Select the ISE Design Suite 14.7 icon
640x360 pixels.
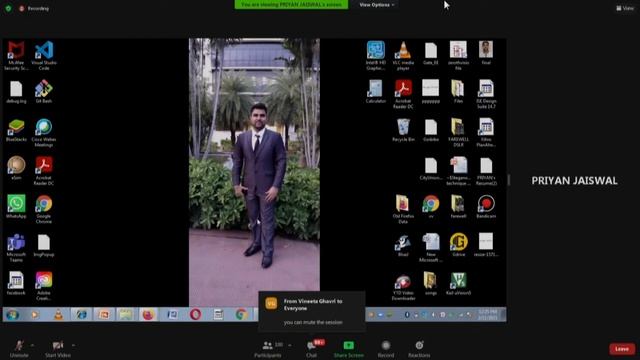pyautogui.click(x=486, y=94)
